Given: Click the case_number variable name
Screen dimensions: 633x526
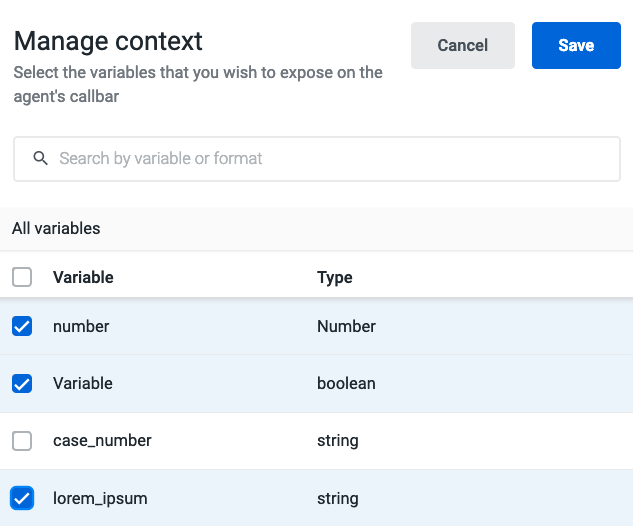Looking at the screenshot, I should coord(102,440).
